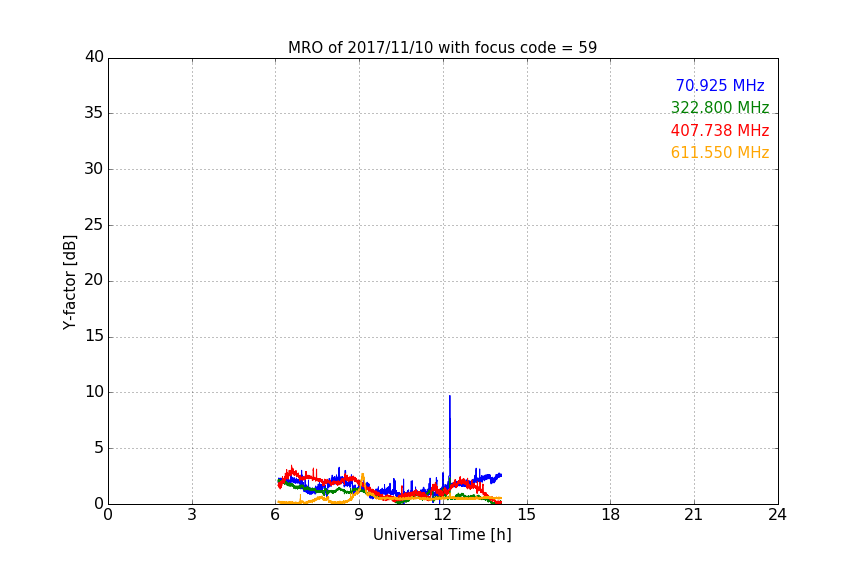
Task: Click the 'Y-factor [dB]' axis label
Action: tap(69, 282)
